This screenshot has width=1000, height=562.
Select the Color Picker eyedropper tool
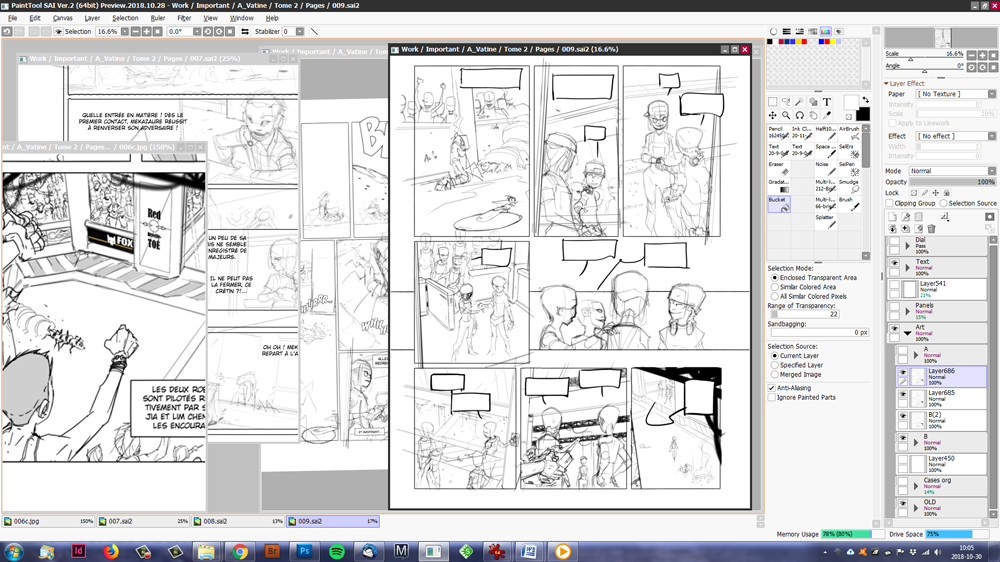(x=827, y=115)
